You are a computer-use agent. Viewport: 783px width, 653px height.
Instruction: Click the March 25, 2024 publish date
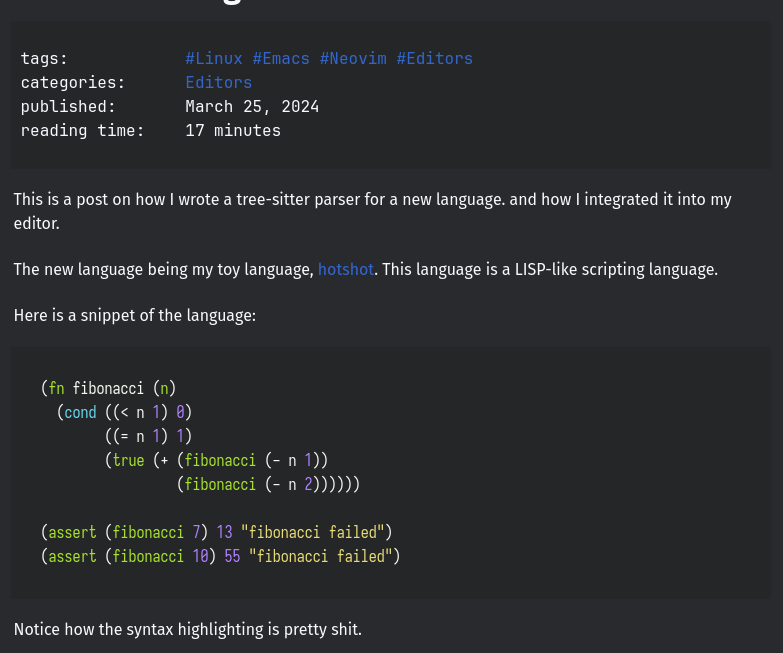click(252, 107)
